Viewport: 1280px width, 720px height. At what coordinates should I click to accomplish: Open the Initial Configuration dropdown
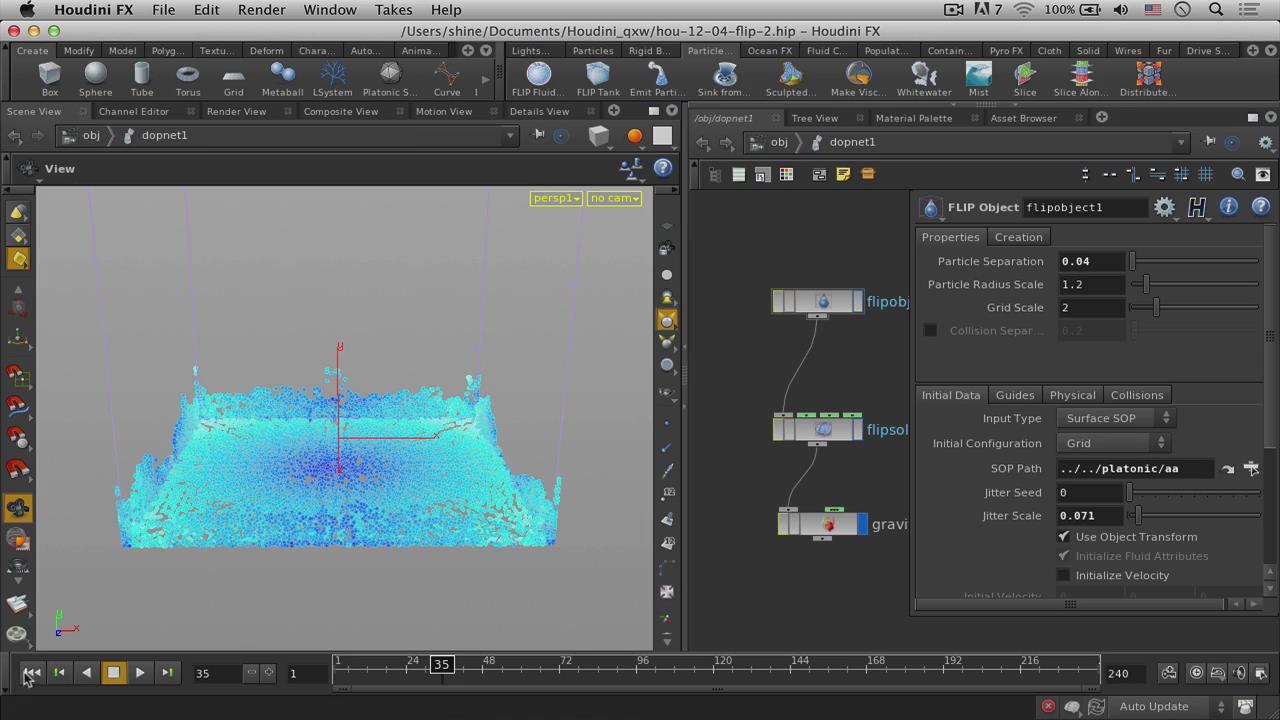(1113, 443)
